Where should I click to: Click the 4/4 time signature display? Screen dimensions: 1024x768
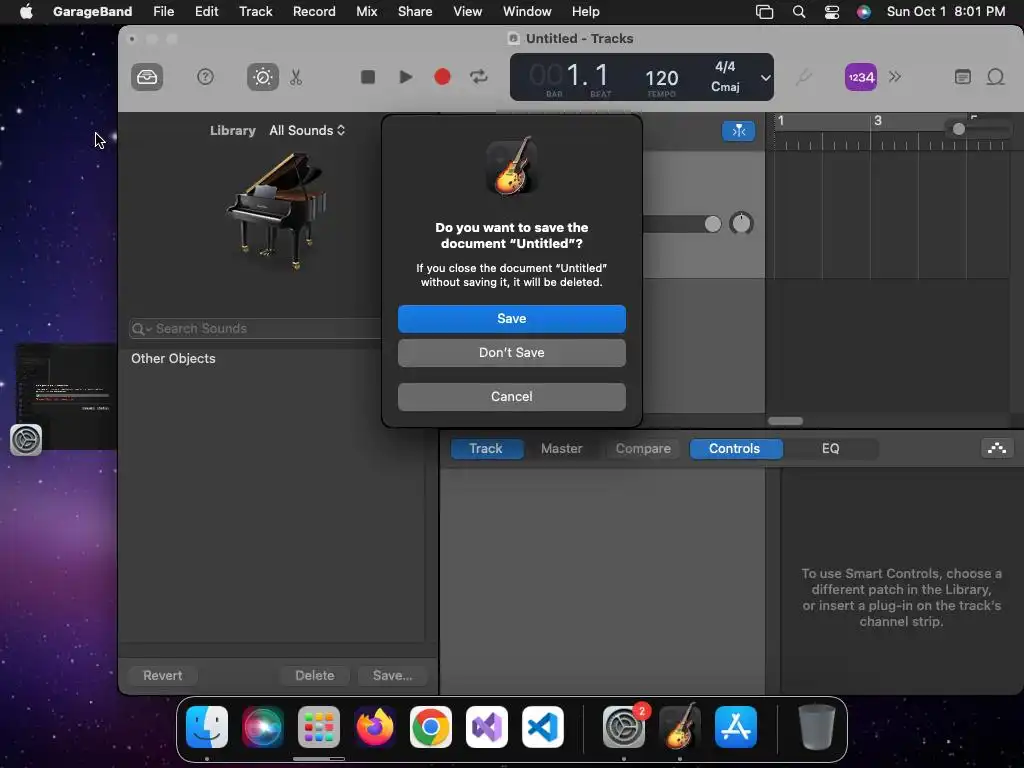(x=725, y=67)
